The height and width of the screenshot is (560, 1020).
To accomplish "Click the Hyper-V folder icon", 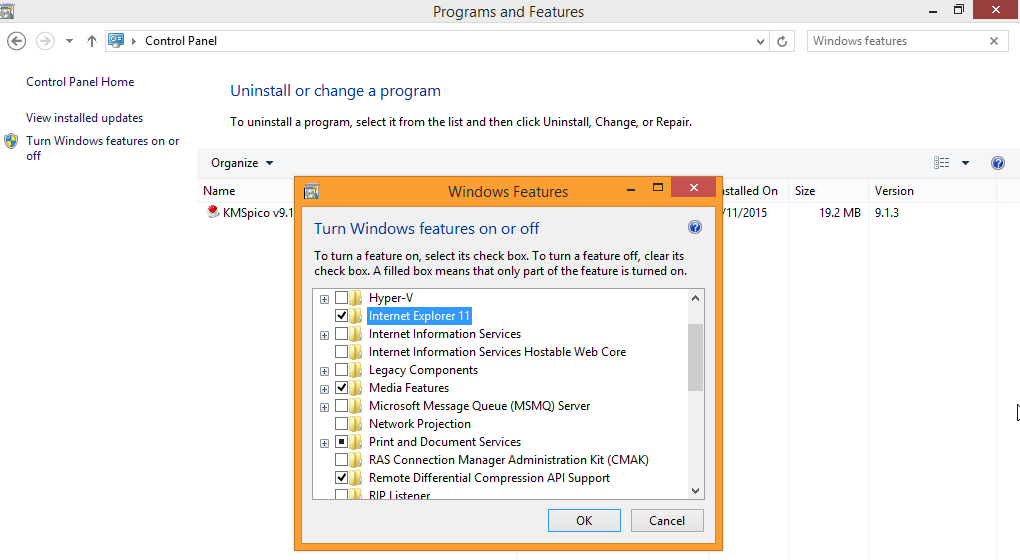I will pos(356,298).
